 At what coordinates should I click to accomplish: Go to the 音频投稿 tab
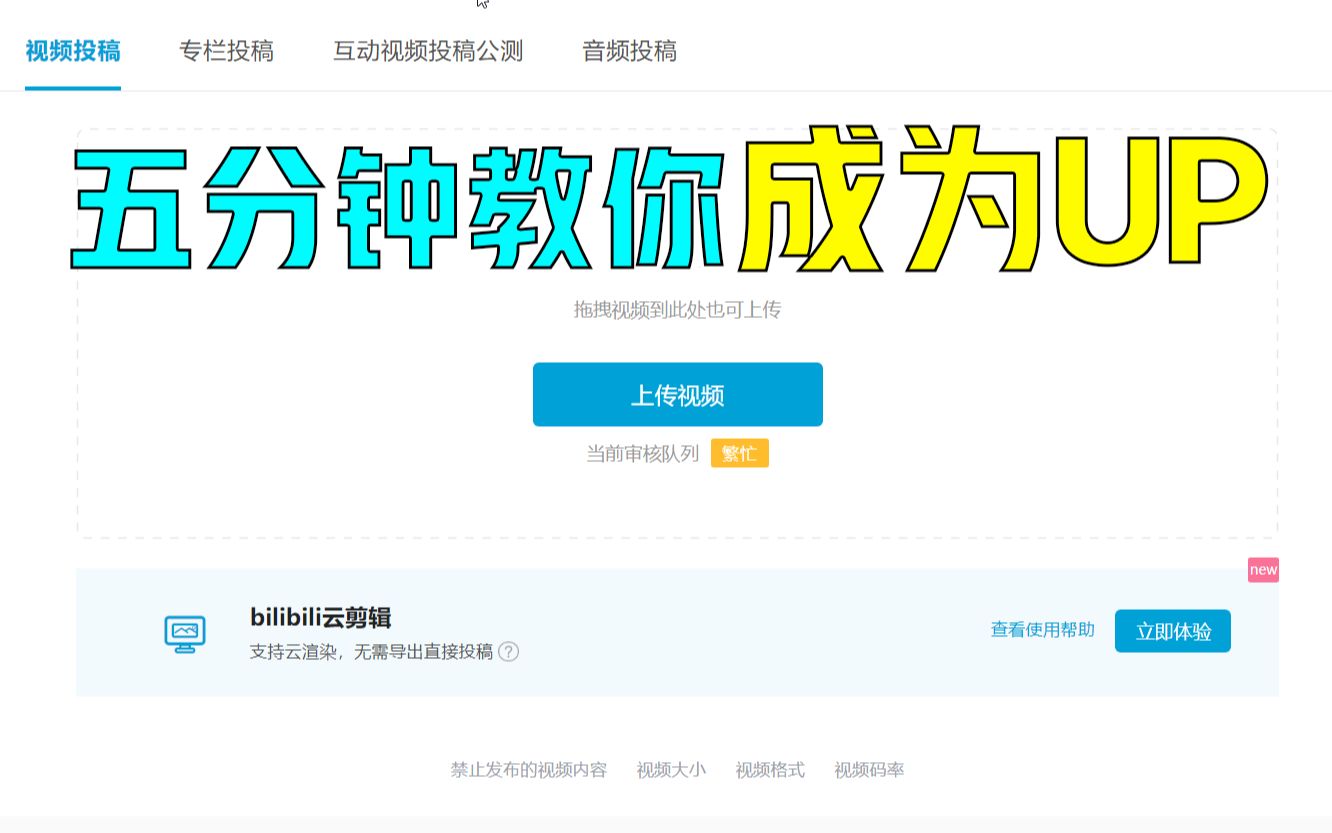[629, 51]
